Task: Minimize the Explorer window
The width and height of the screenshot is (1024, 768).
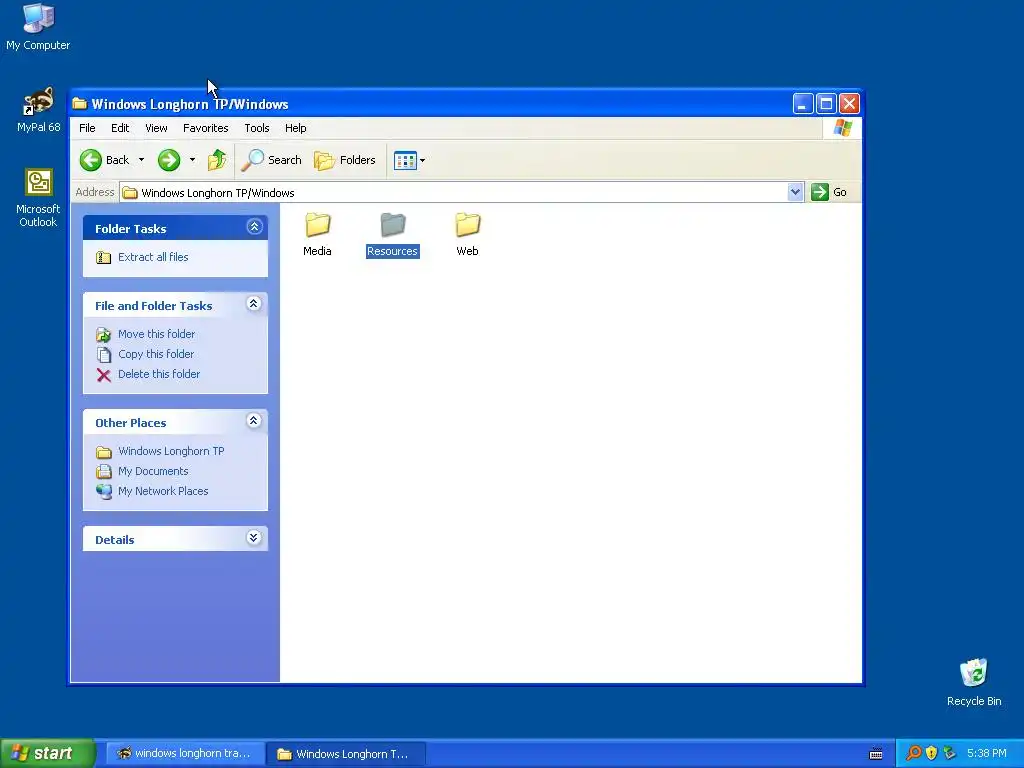Action: [x=803, y=103]
